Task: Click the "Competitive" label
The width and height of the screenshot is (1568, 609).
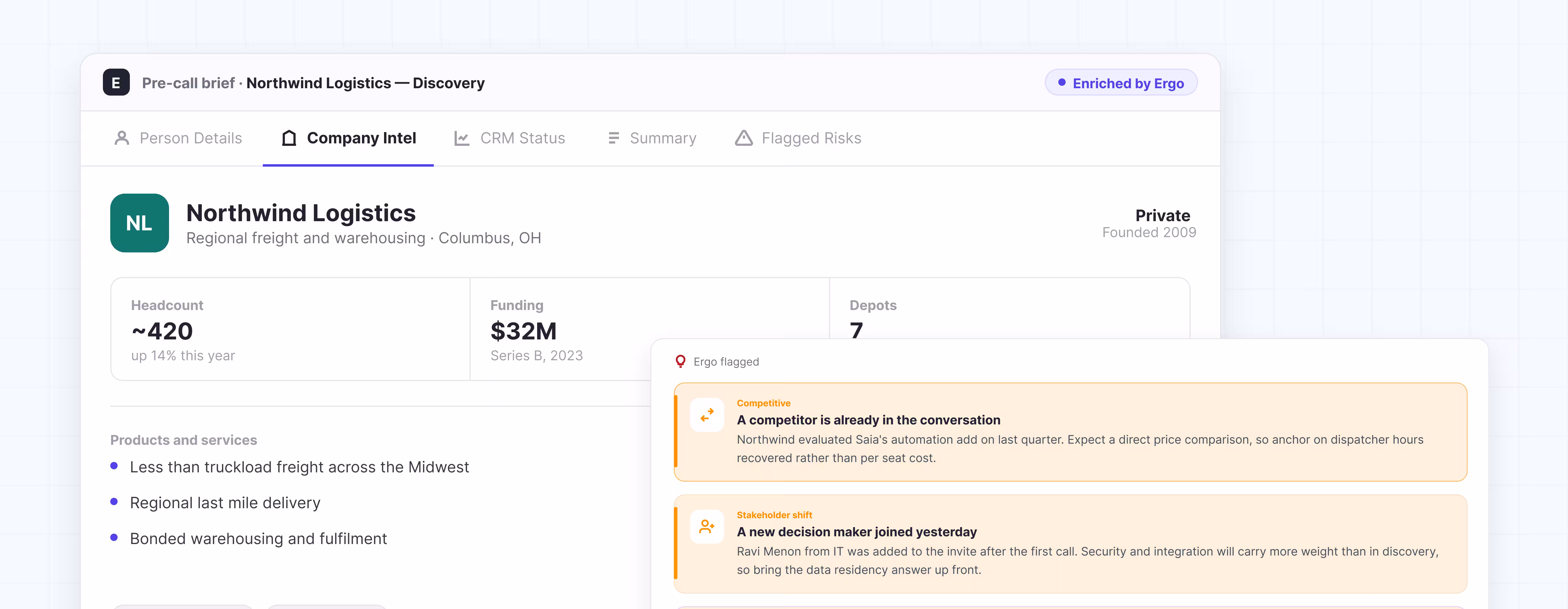Action: (763, 403)
